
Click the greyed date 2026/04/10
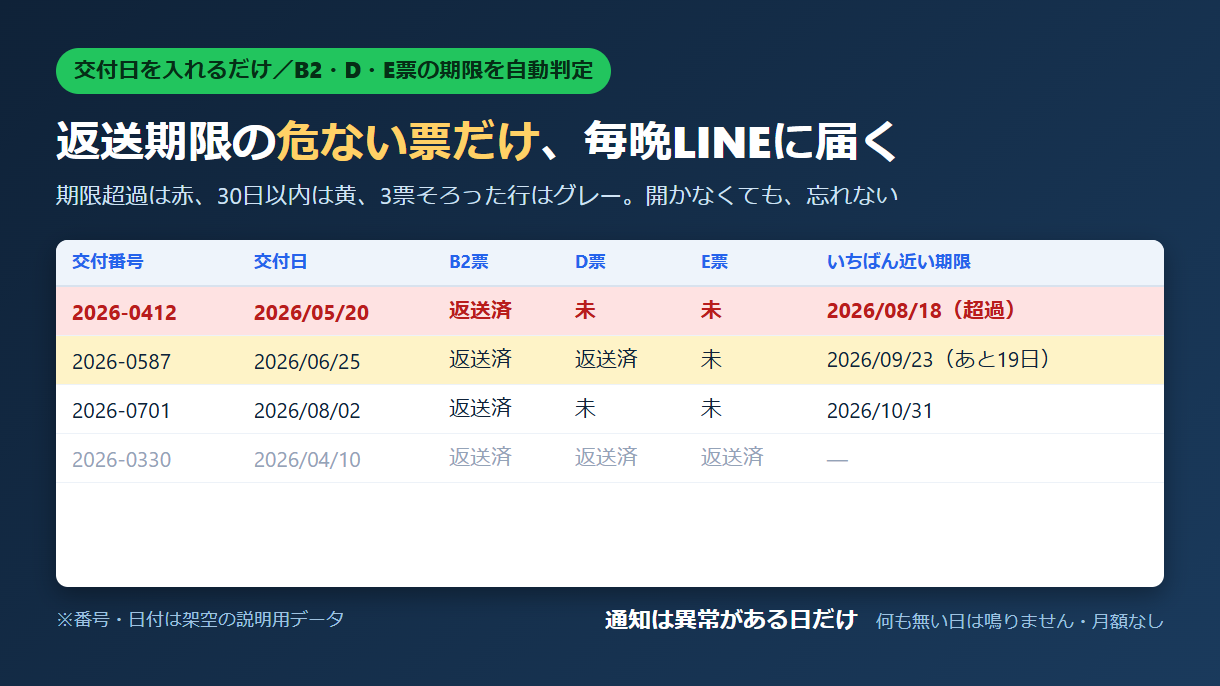click(x=307, y=459)
